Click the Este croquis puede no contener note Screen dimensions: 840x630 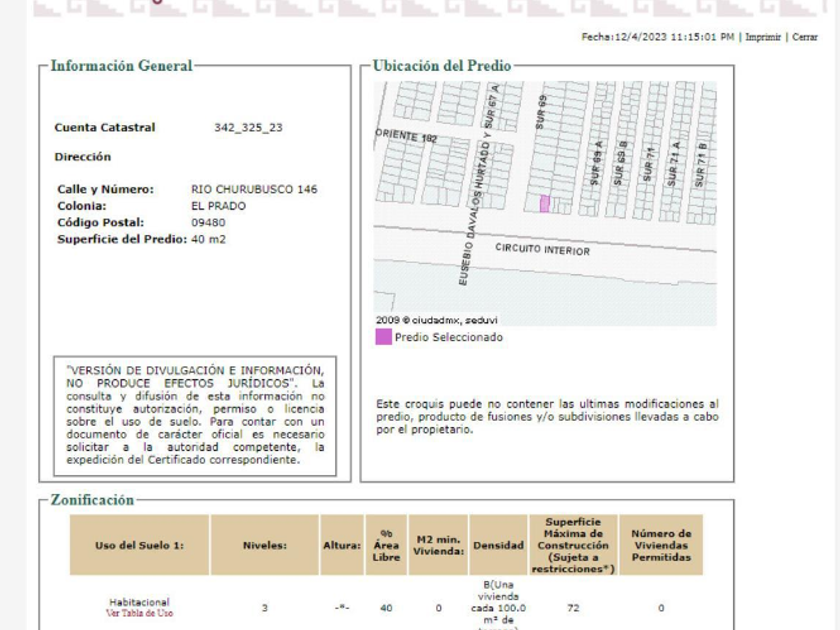click(x=547, y=416)
